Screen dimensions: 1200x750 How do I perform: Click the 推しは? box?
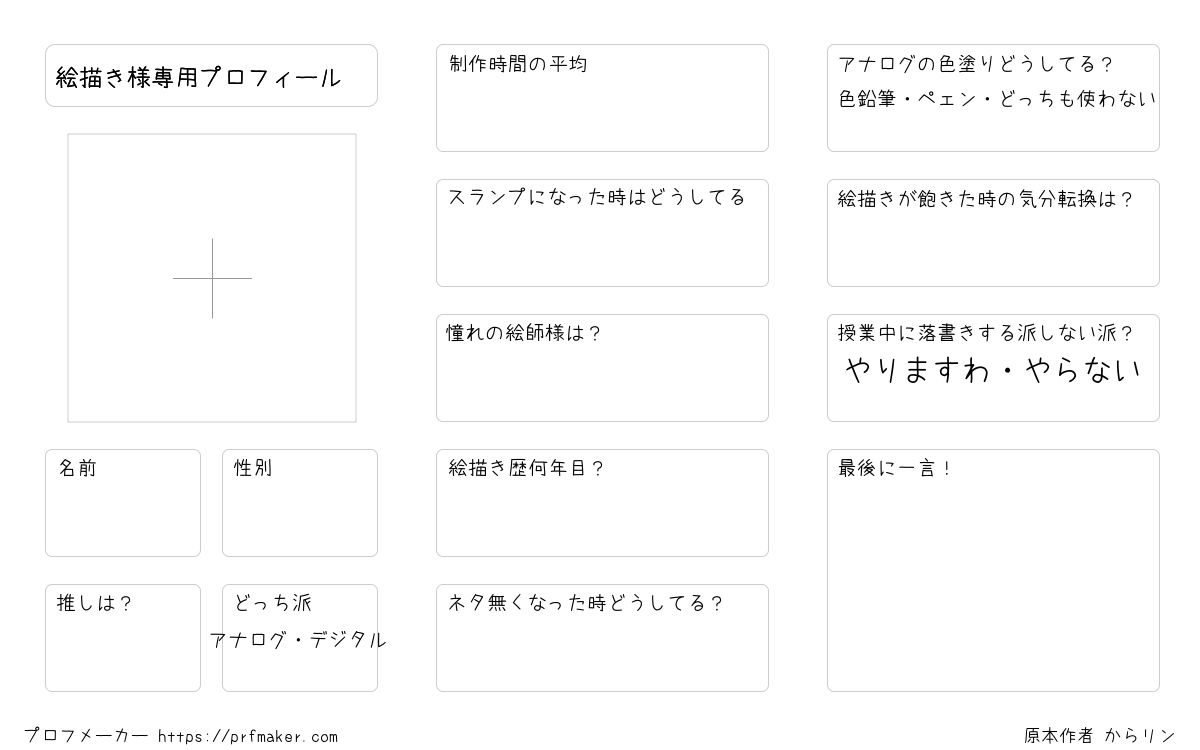pos(123,638)
